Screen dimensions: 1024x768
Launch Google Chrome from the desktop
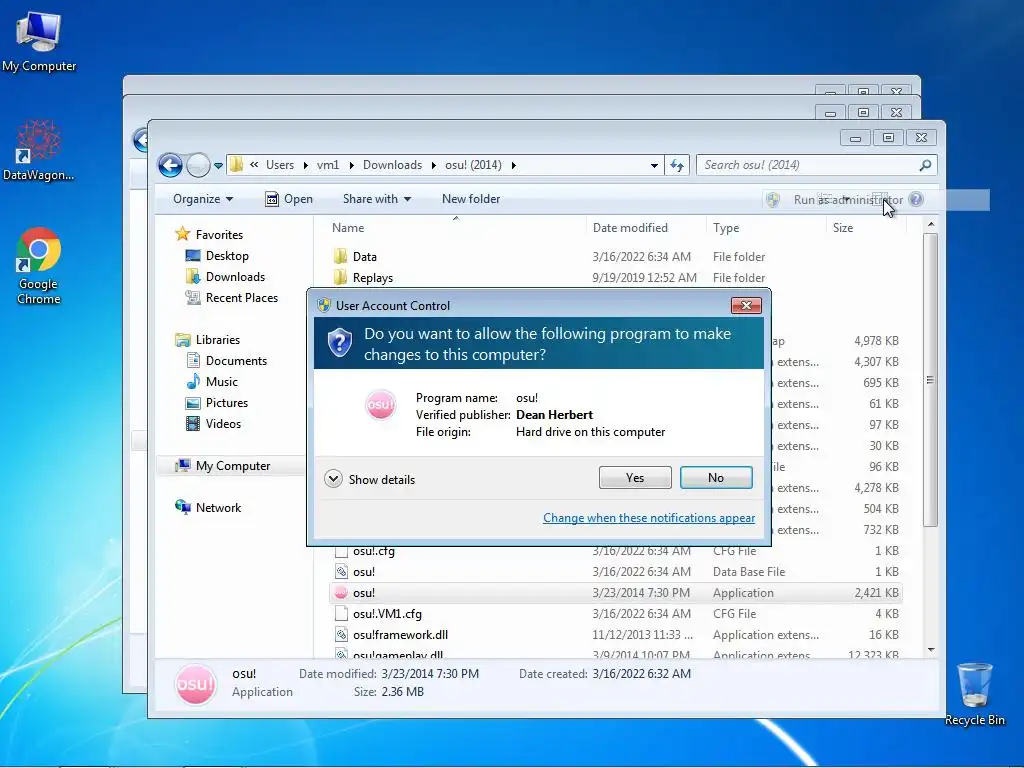39,266
